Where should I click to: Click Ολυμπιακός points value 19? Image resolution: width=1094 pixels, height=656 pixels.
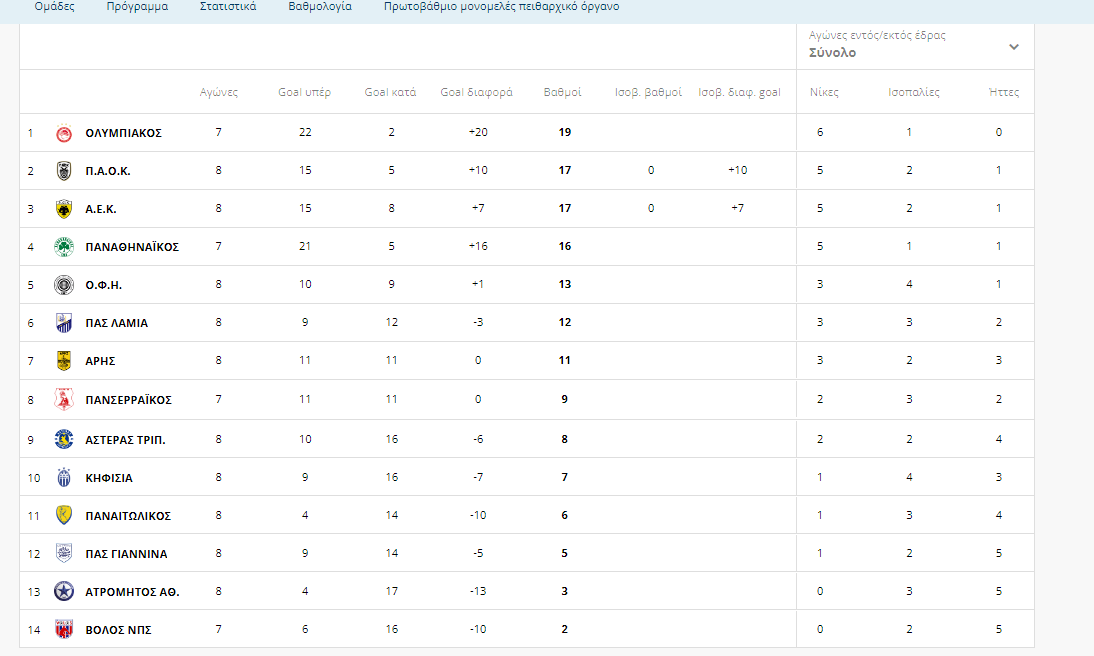564,132
